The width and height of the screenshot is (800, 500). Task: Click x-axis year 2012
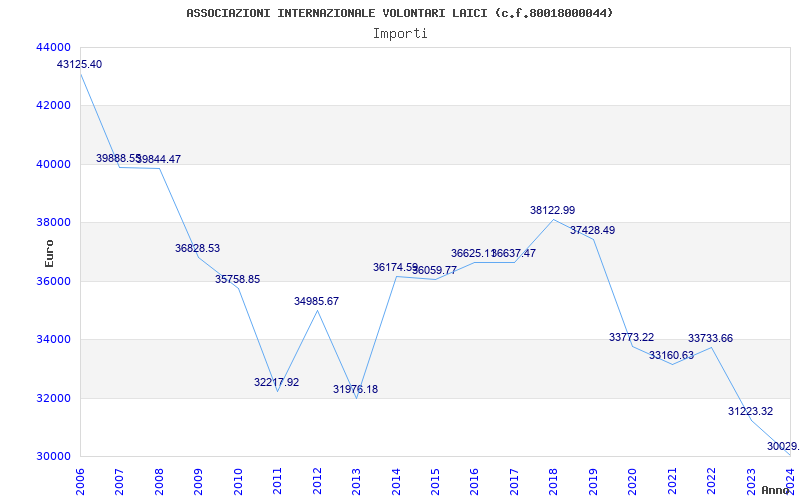point(317,482)
